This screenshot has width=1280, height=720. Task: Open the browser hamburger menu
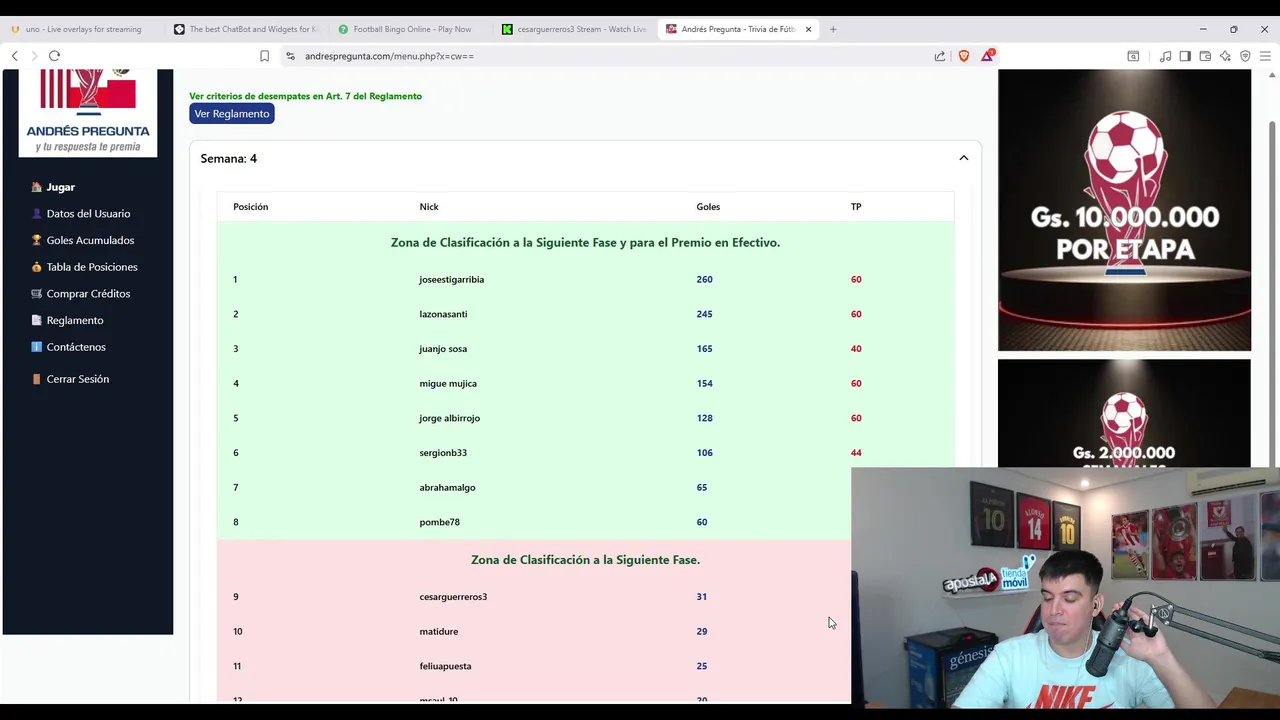point(1265,56)
